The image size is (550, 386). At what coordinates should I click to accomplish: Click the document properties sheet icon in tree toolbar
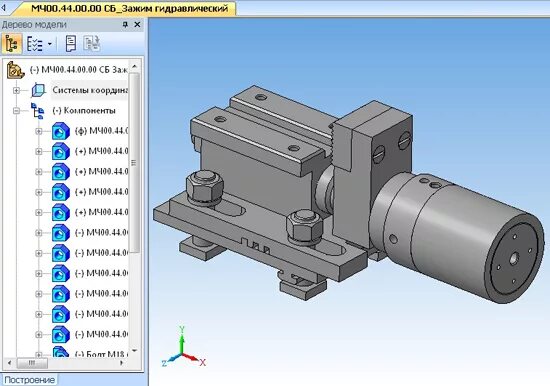[x=71, y=44]
